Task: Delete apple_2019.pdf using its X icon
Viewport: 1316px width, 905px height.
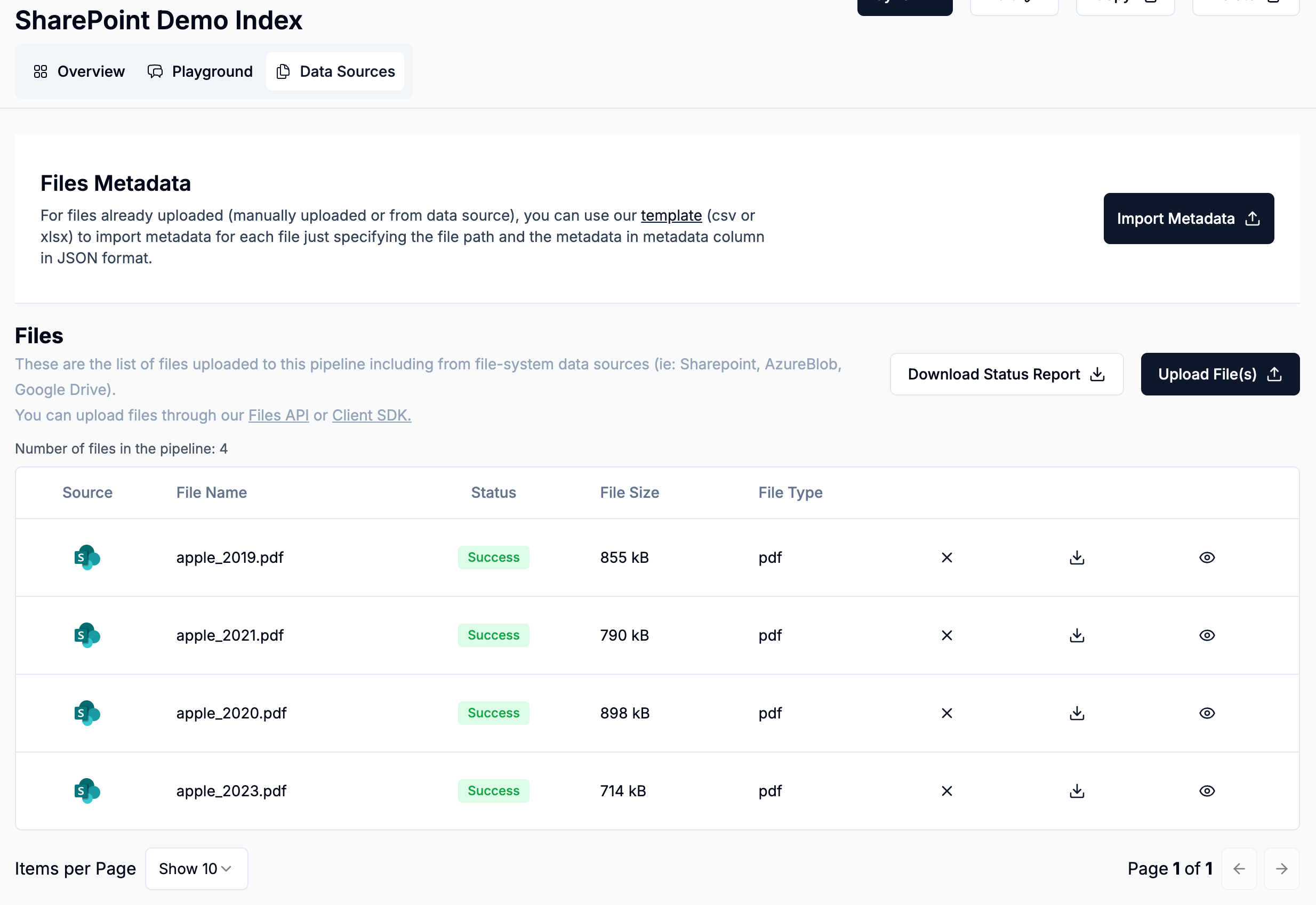Action: tap(946, 557)
